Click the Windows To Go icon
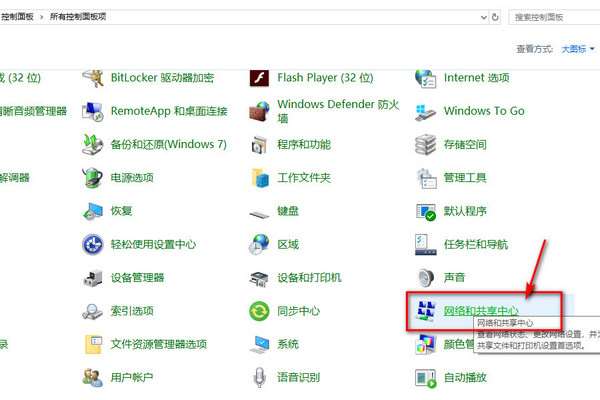600x400 pixels. click(x=426, y=111)
